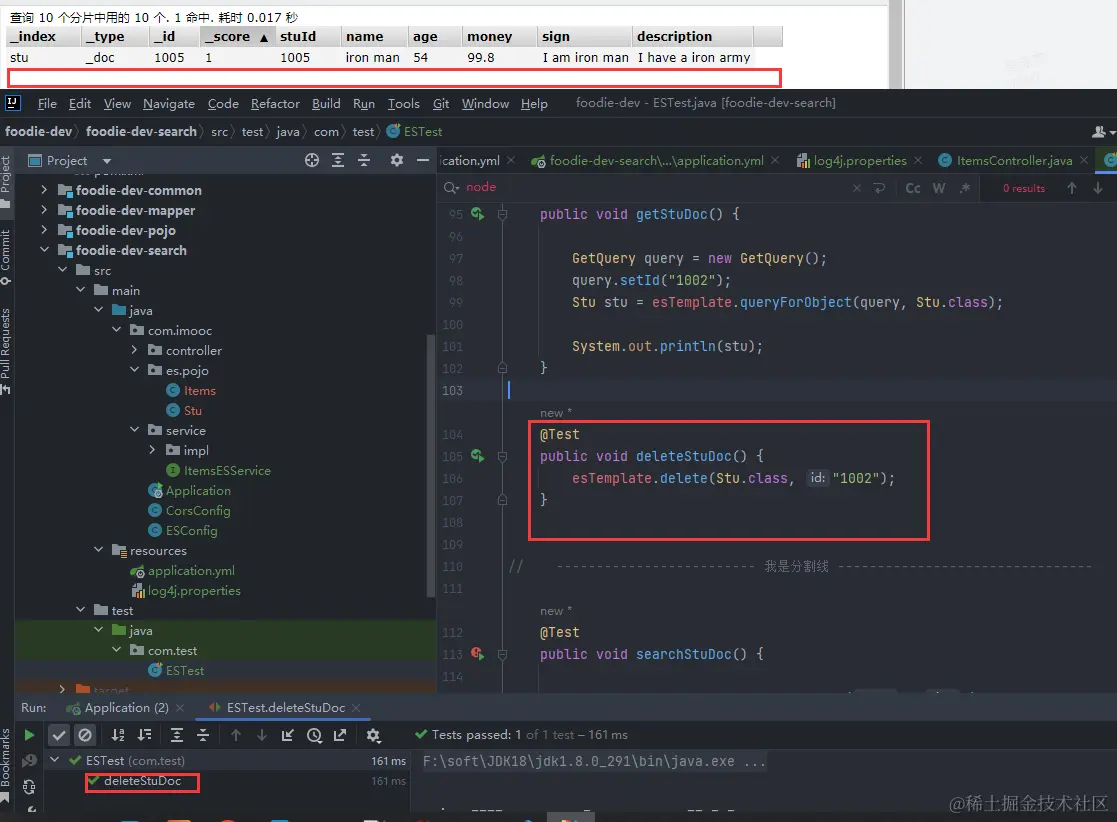Collapse all test results in Run panel
This screenshot has height=822, width=1117.
tap(203, 735)
